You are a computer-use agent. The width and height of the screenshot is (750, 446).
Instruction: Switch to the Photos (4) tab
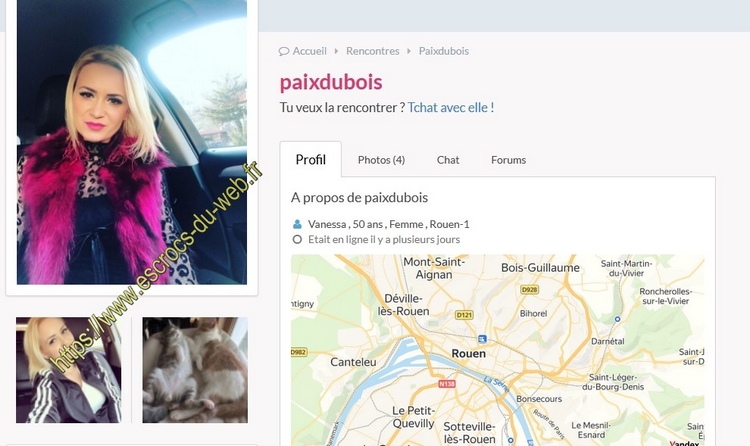pyautogui.click(x=381, y=160)
